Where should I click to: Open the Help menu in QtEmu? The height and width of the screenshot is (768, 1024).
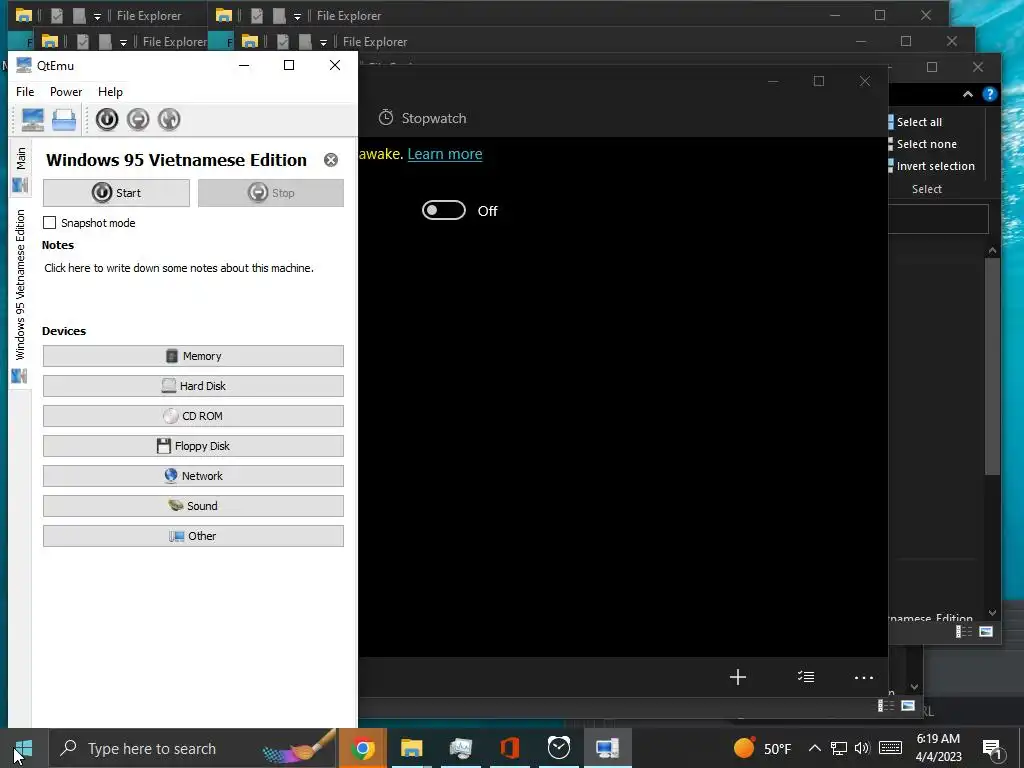(110, 91)
